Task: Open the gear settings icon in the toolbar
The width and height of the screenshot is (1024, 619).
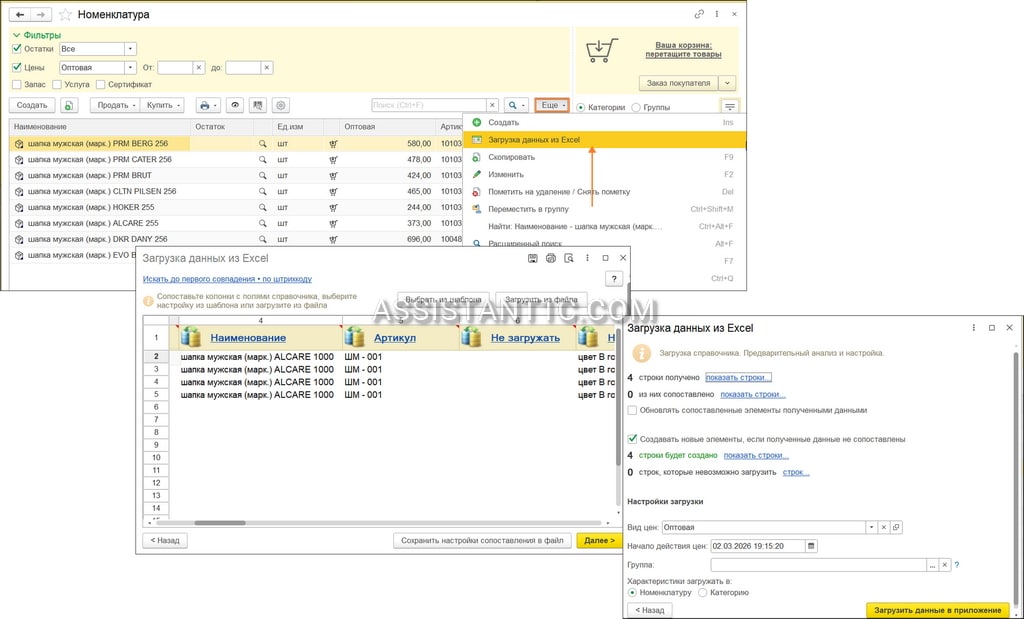Action: tap(281, 105)
